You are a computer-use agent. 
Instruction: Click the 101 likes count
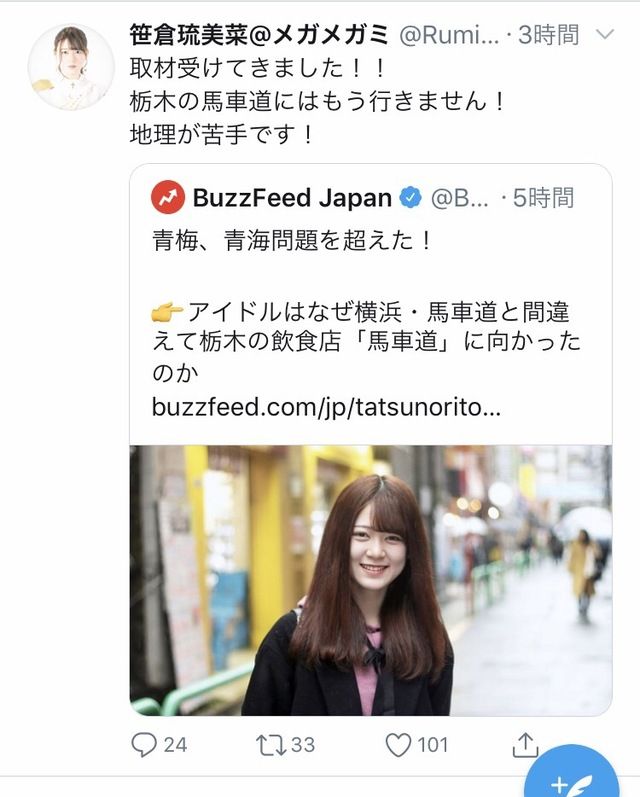pyautogui.click(x=433, y=745)
